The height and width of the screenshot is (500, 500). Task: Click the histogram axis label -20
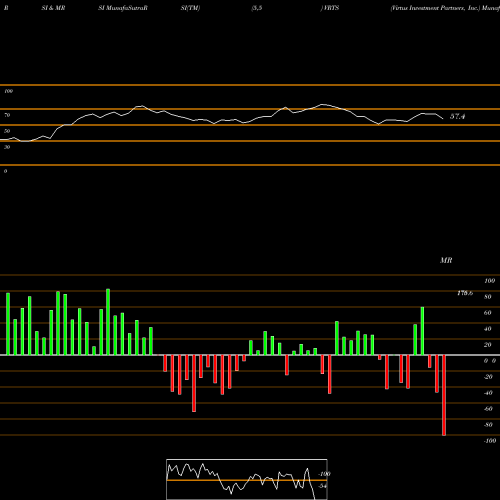pyautogui.click(x=488, y=377)
